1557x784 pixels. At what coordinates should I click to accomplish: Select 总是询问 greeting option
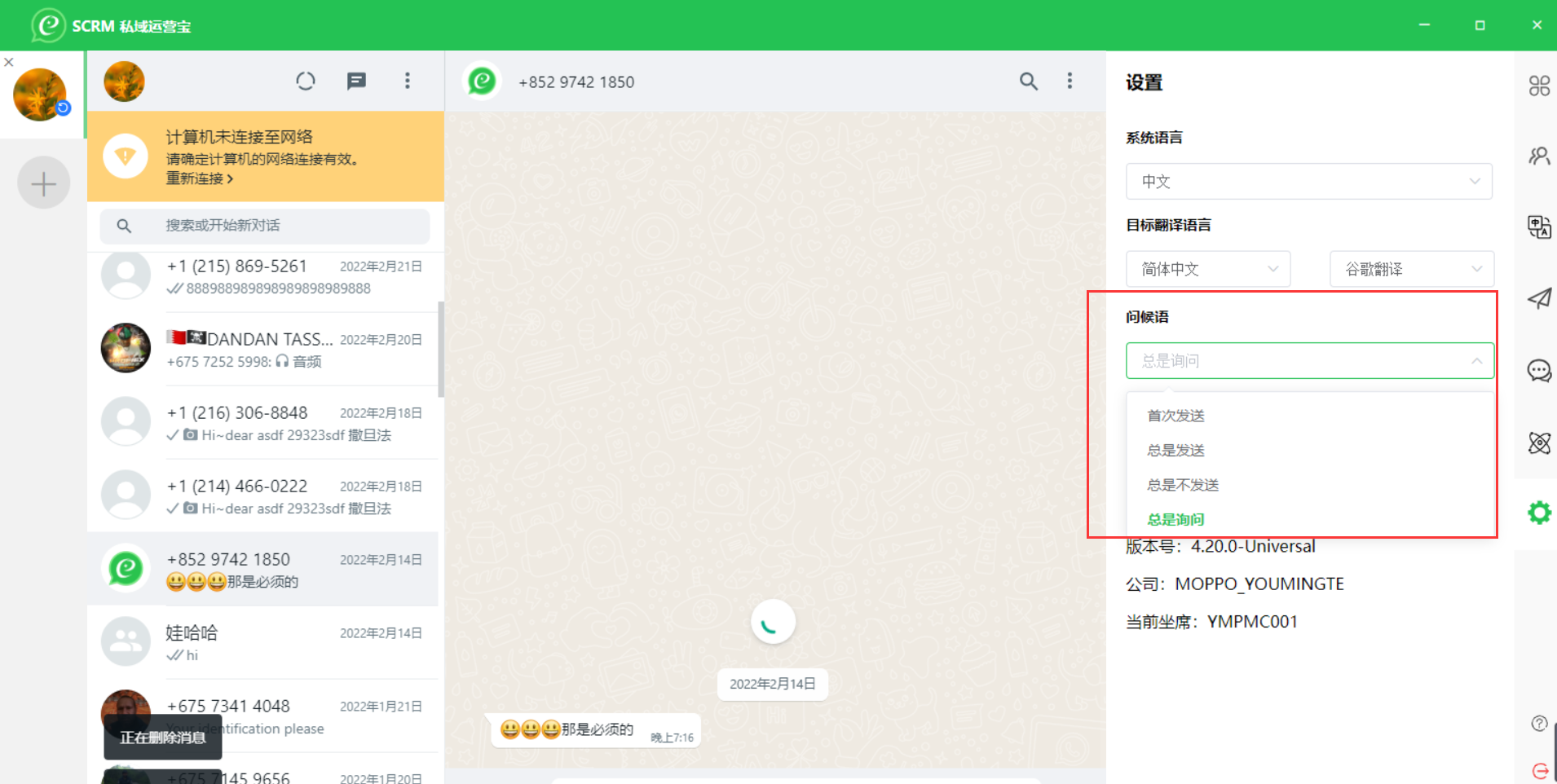point(1176,519)
